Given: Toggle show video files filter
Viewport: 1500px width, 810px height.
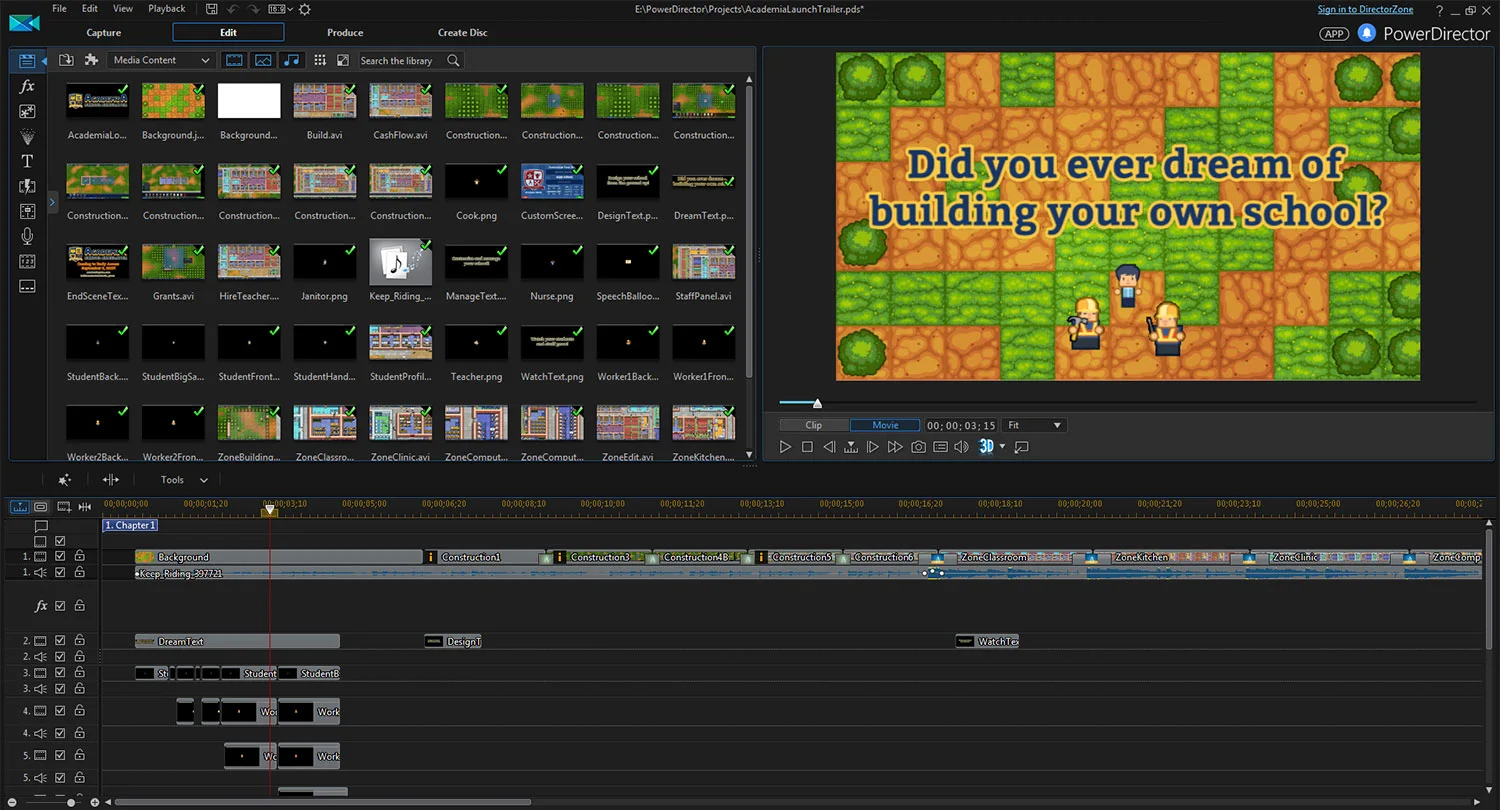Looking at the screenshot, I should click(234, 60).
